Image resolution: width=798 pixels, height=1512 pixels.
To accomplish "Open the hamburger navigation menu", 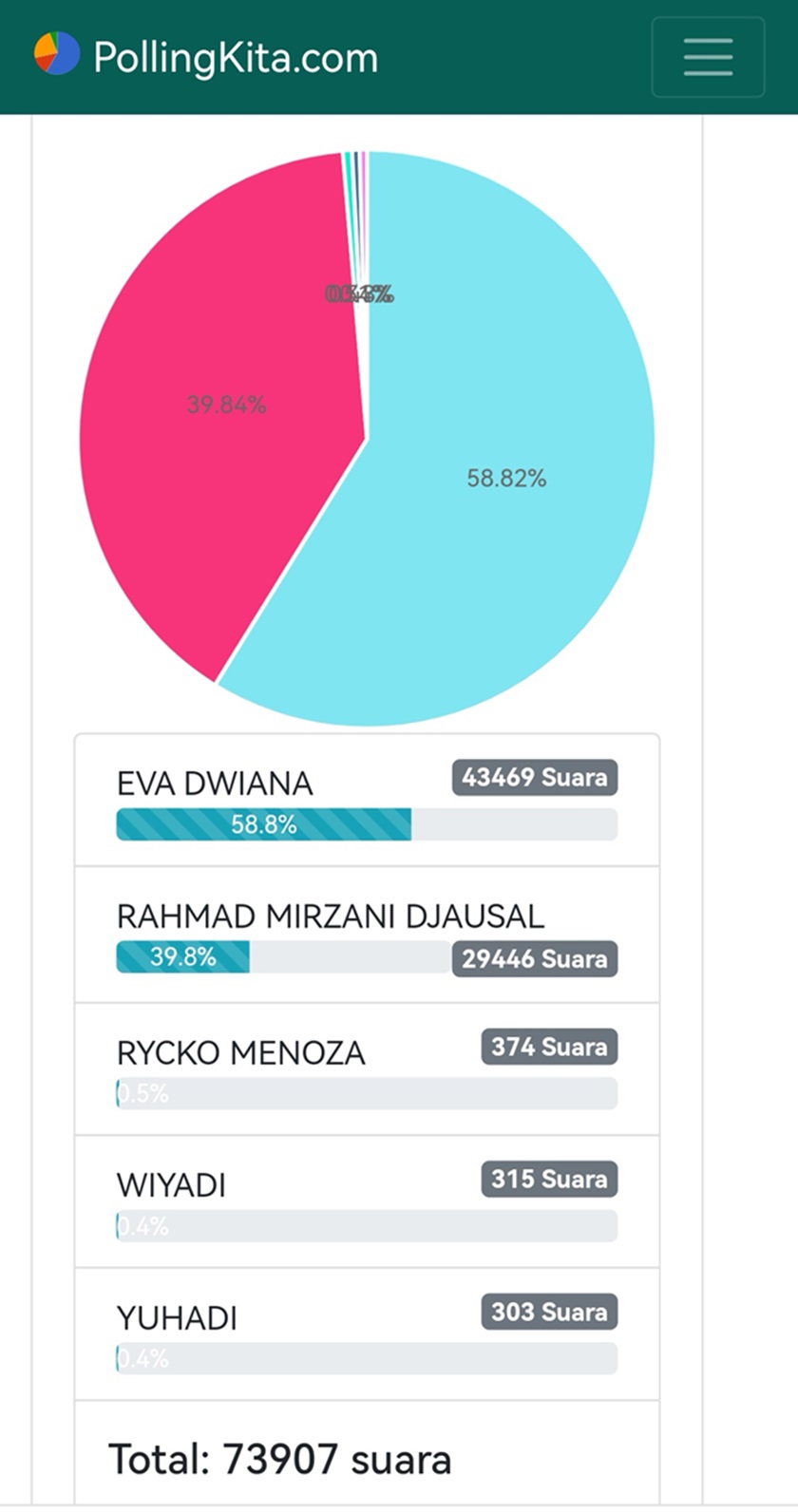I will (707, 57).
